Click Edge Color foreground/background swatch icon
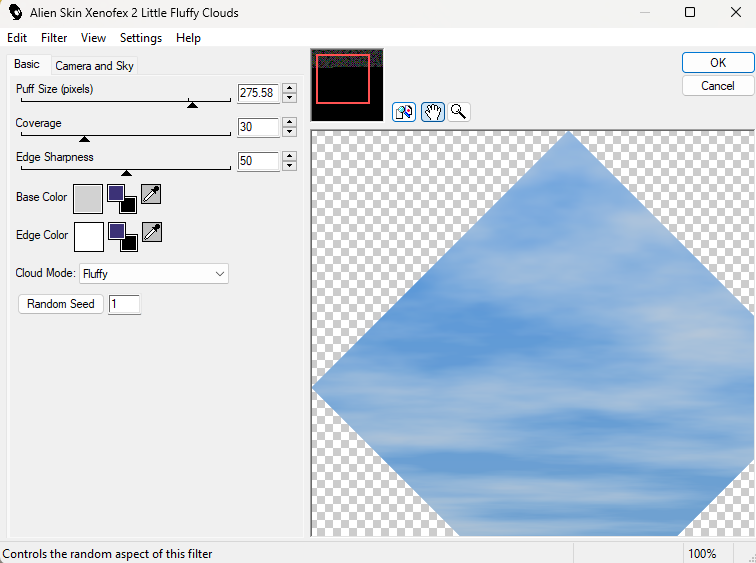 click(123, 237)
